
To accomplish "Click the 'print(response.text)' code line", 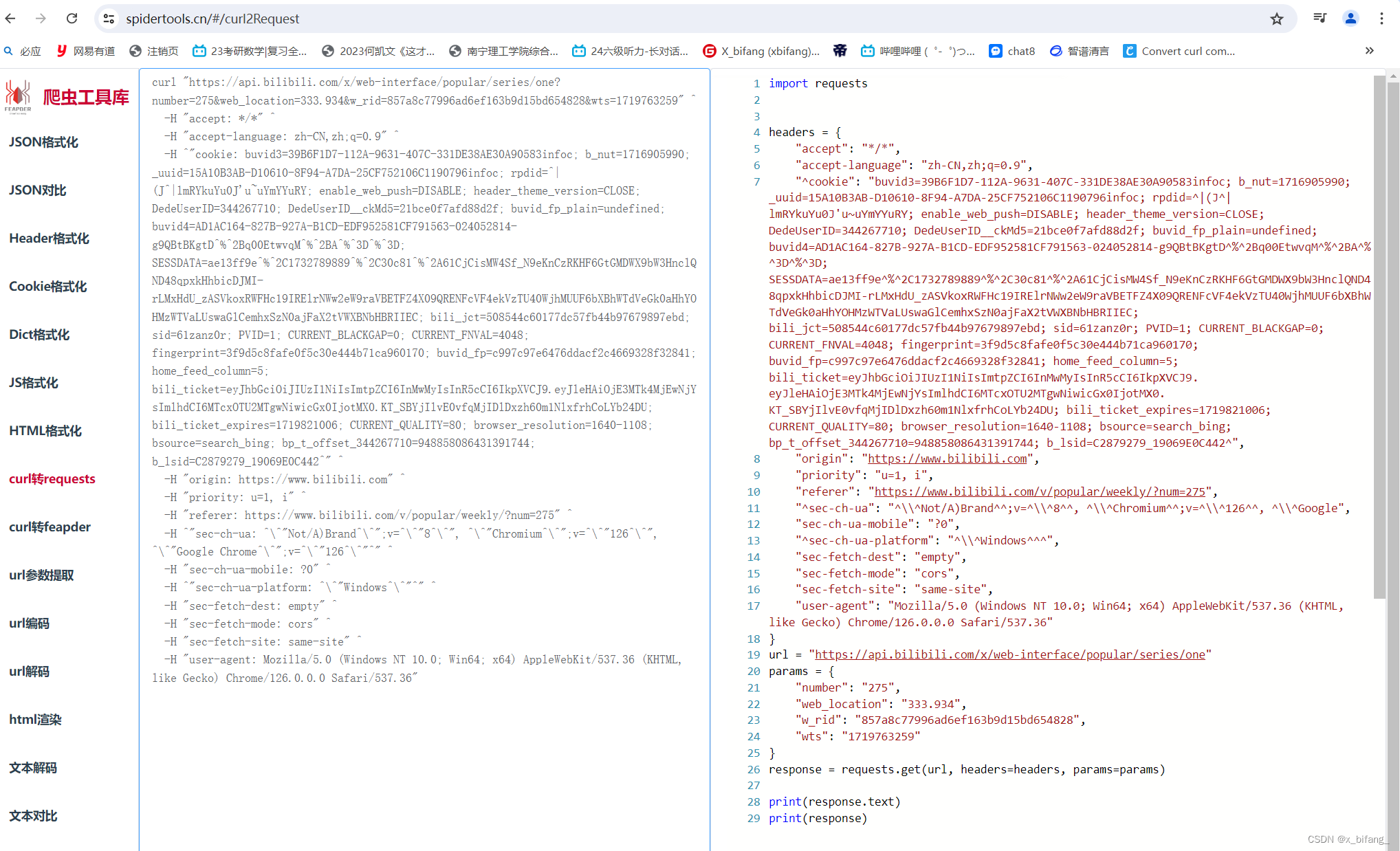I will [x=835, y=802].
